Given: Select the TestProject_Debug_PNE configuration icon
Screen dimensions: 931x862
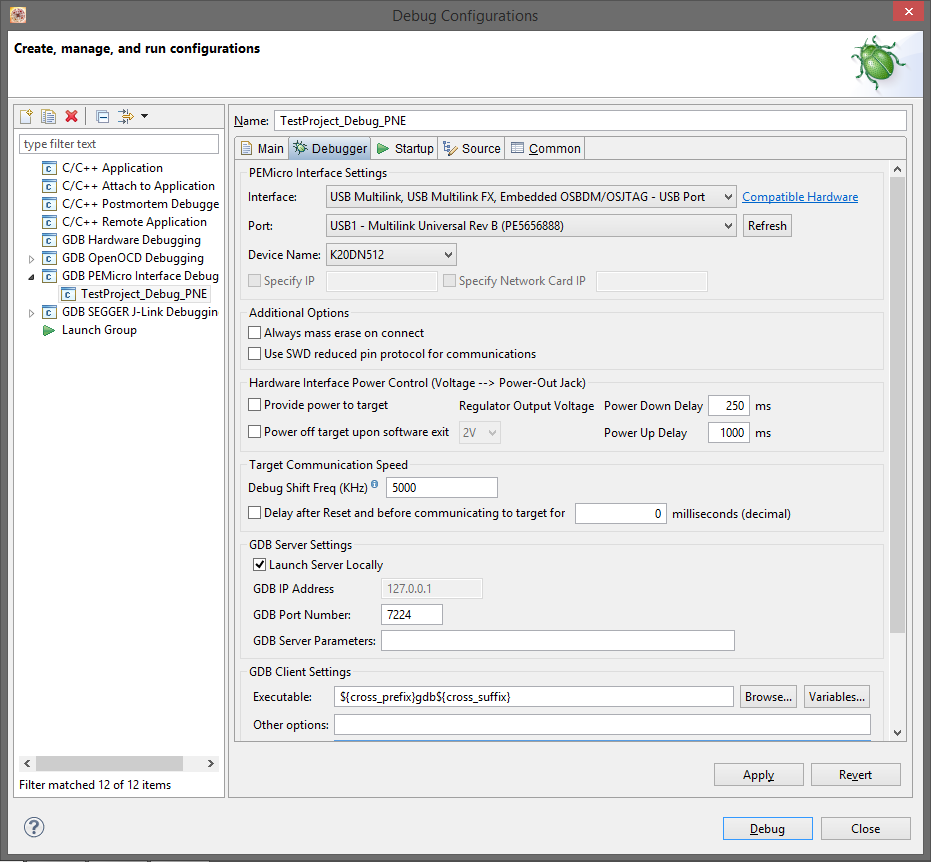Looking at the screenshot, I should pos(68,293).
